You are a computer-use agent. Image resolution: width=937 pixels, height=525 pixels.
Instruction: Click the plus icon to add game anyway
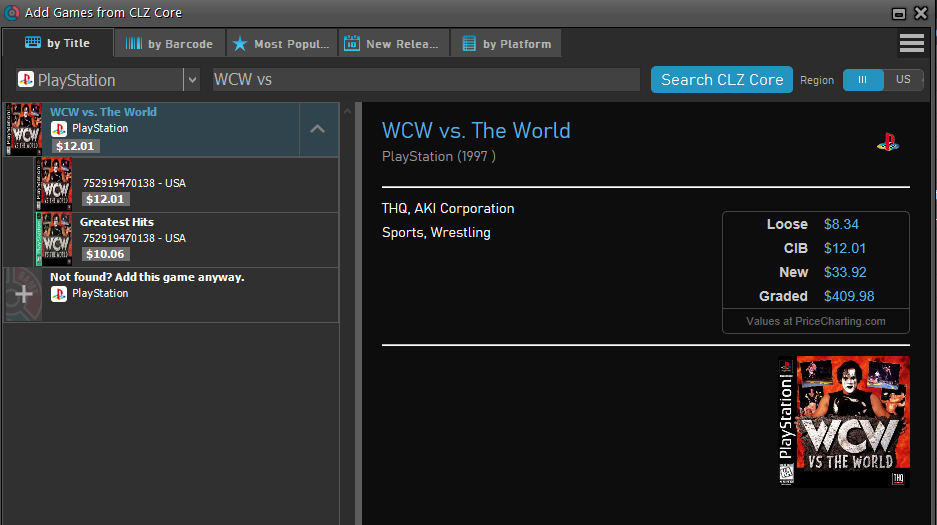[x=24, y=294]
